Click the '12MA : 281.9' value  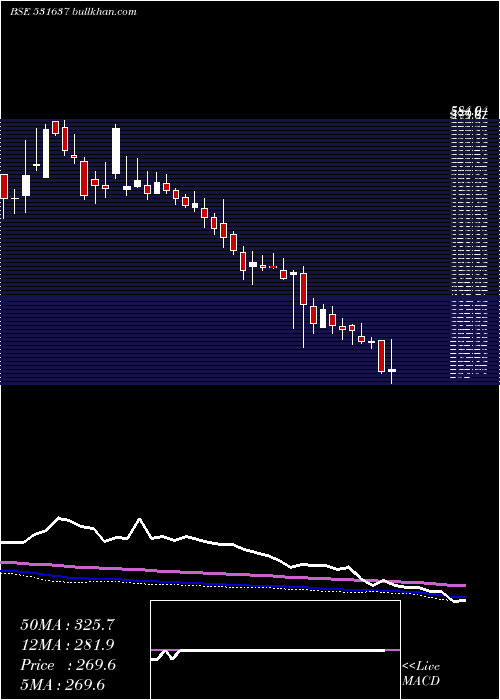pyautogui.click(x=67, y=645)
